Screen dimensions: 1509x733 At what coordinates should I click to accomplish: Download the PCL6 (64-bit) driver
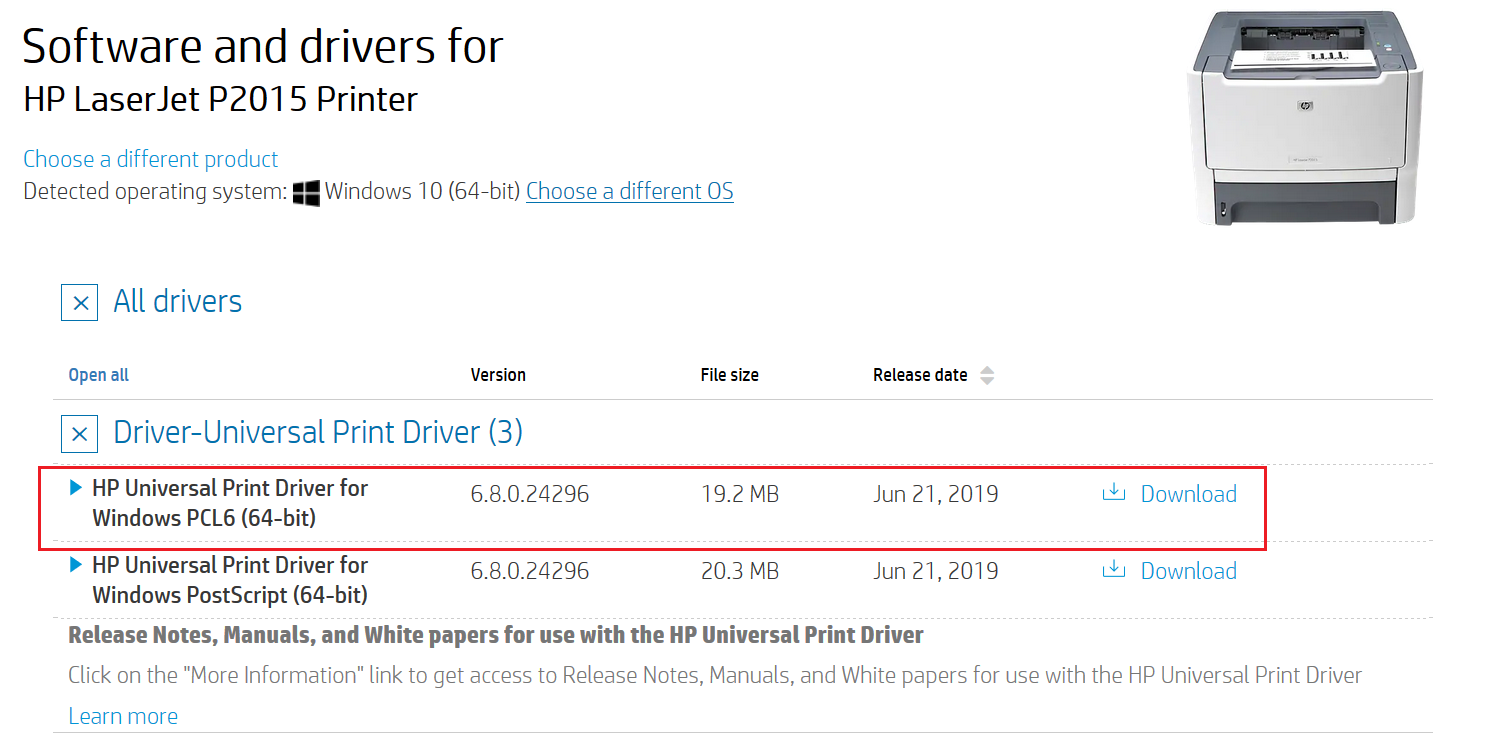(1189, 494)
